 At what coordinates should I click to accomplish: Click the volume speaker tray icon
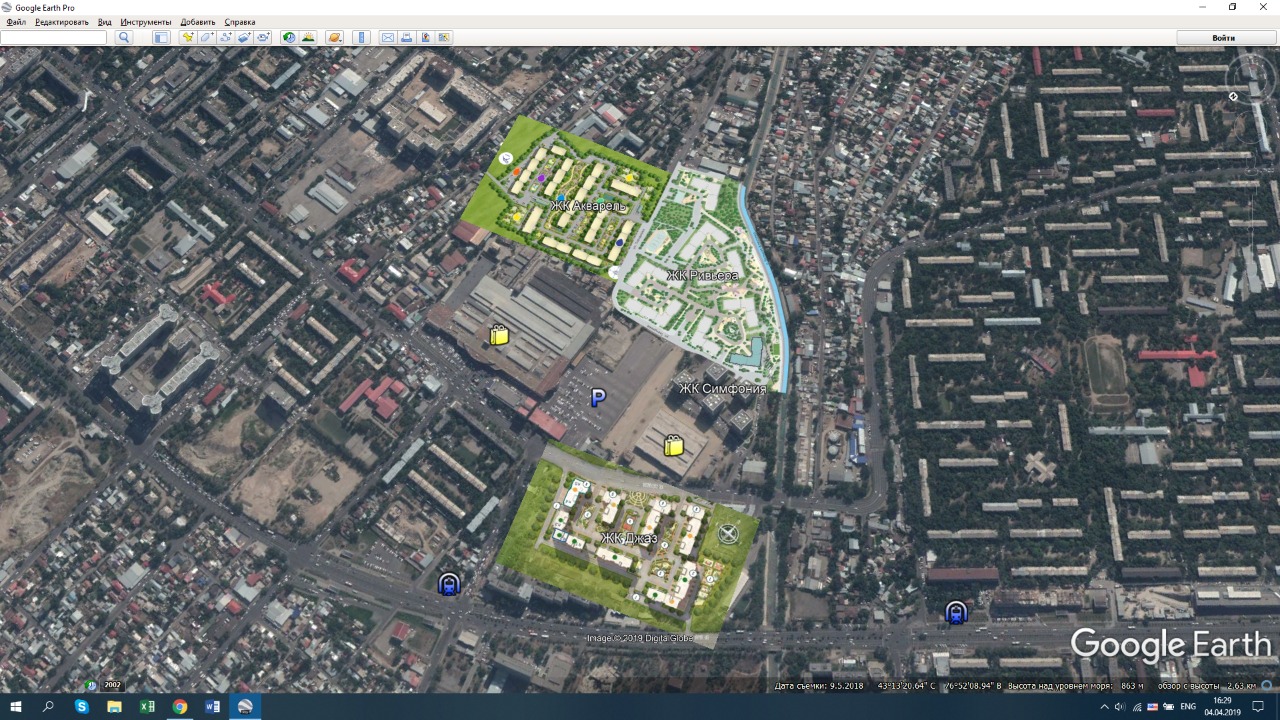click(1120, 706)
